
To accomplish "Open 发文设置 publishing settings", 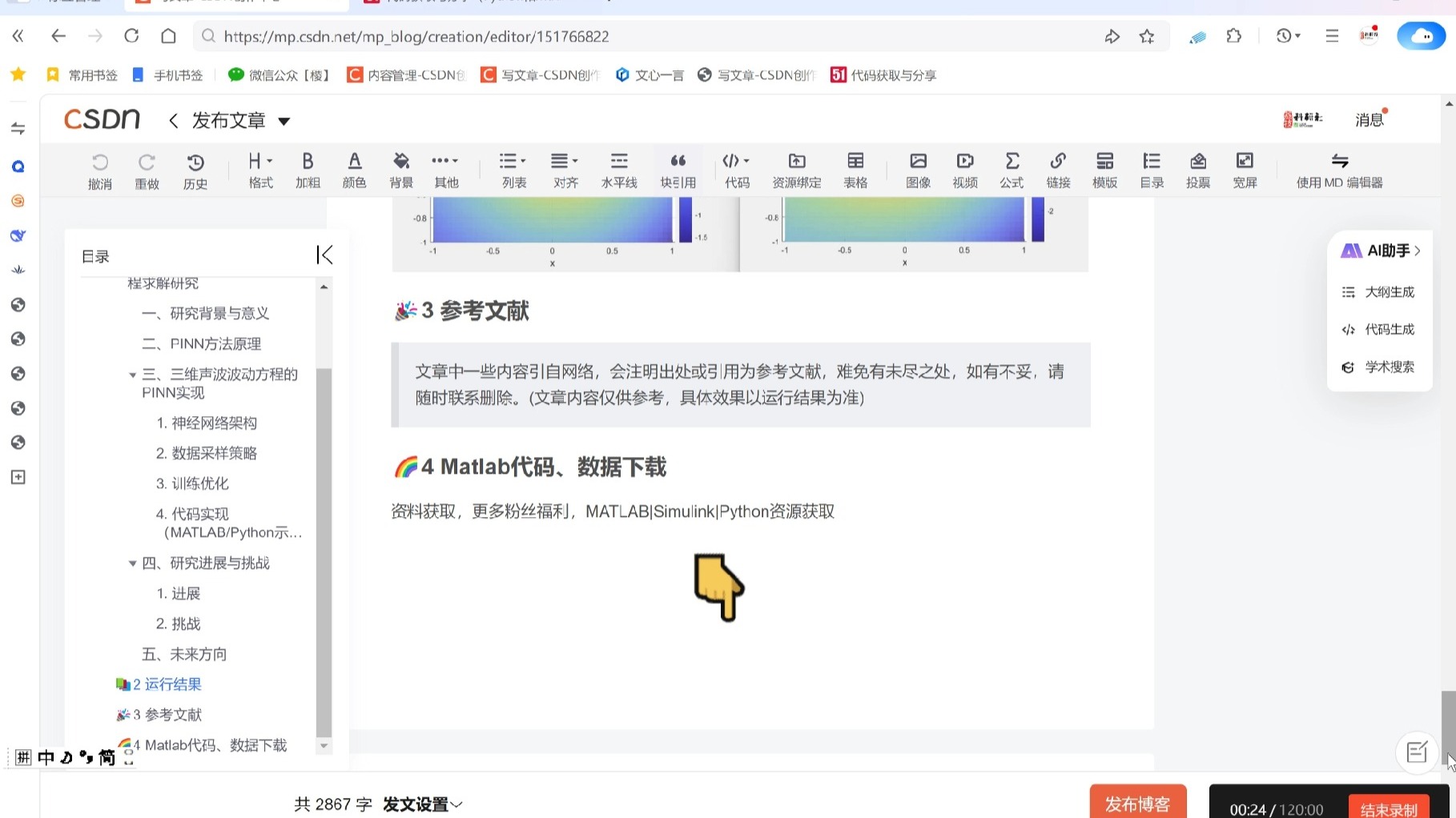I will [416, 804].
